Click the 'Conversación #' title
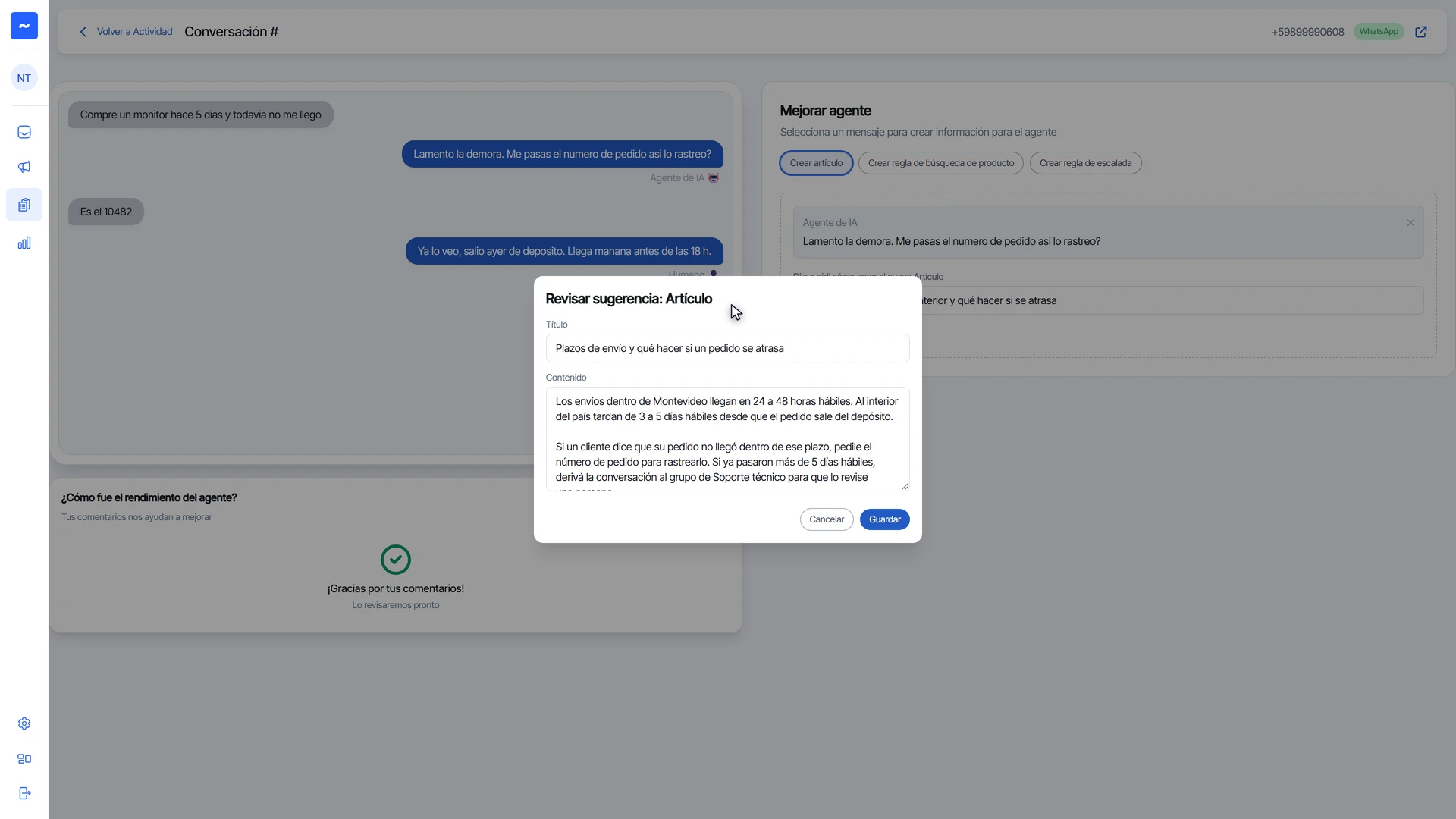 (231, 32)
